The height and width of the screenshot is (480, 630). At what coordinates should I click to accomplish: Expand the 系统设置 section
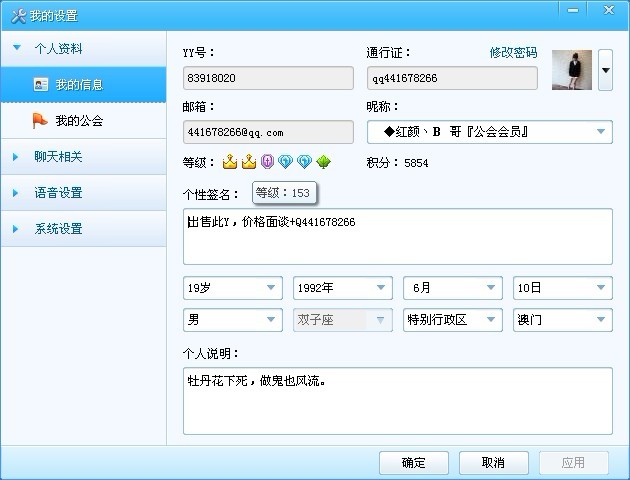(x=84, y=229)
